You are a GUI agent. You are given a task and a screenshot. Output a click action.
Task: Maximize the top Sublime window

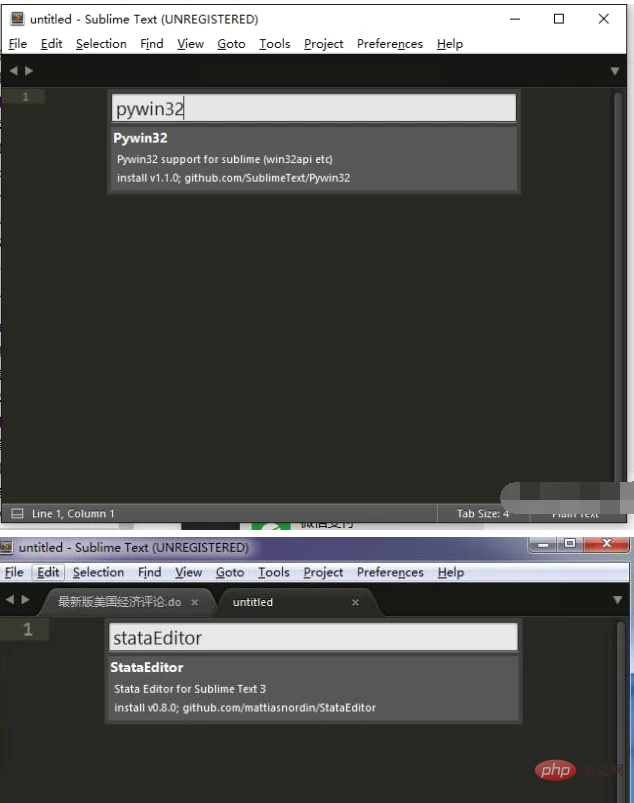click(559, 19)
